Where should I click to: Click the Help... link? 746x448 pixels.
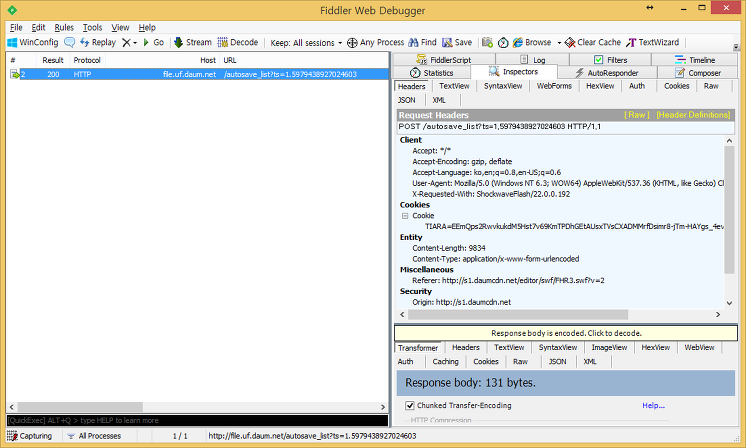pyautogui.click(x=653, y=406)
